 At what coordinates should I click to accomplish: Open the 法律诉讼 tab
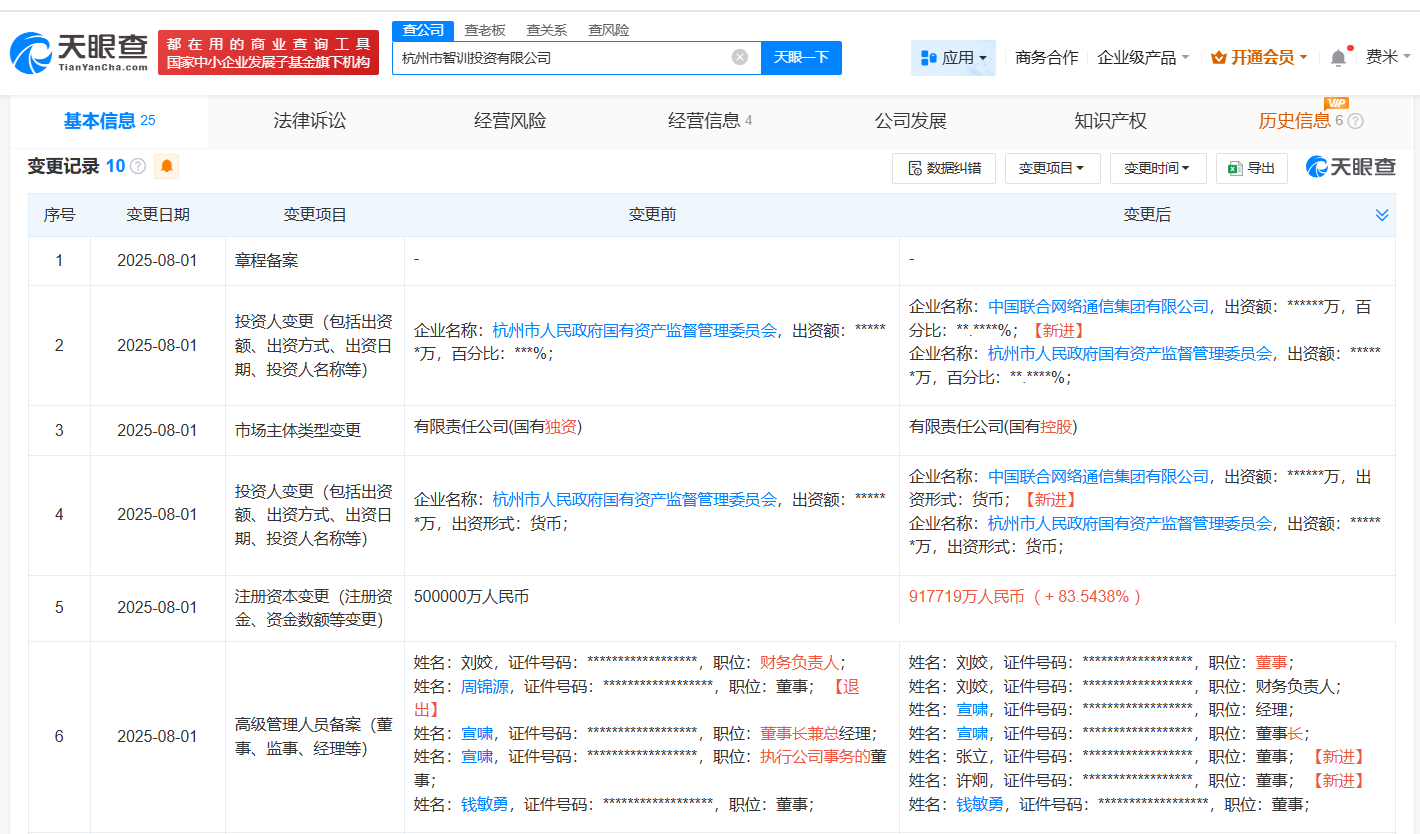point(310,121)
